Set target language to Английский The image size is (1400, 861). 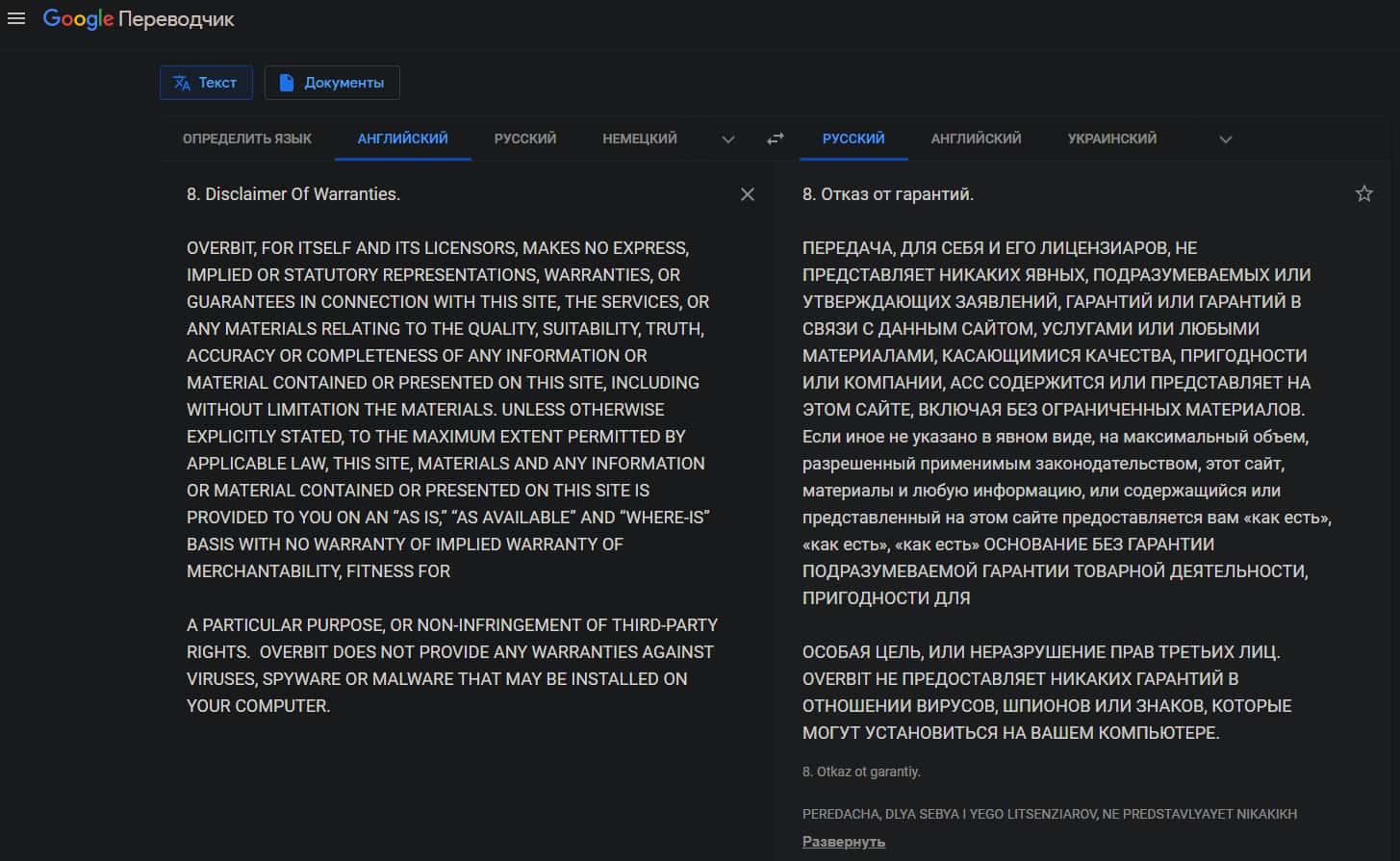coord(976,139)
